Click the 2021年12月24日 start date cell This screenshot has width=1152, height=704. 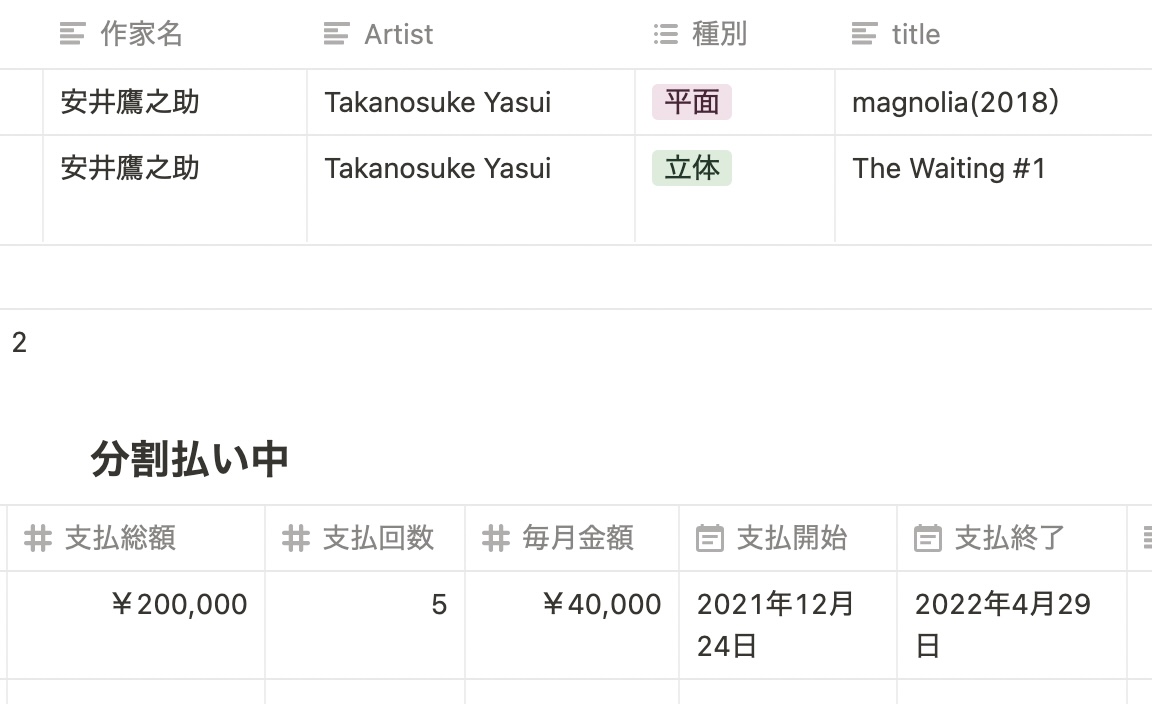[x=788, y=625]
